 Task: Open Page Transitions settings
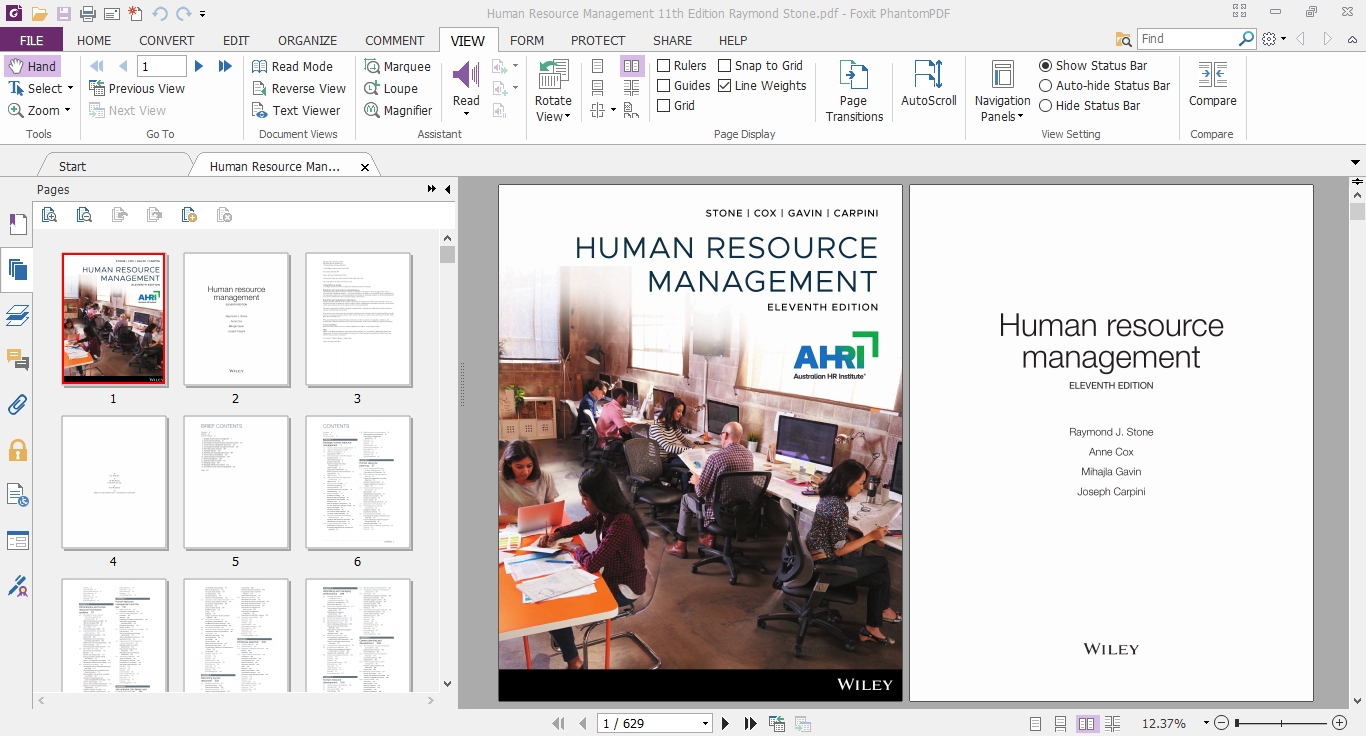click(854, 91)
